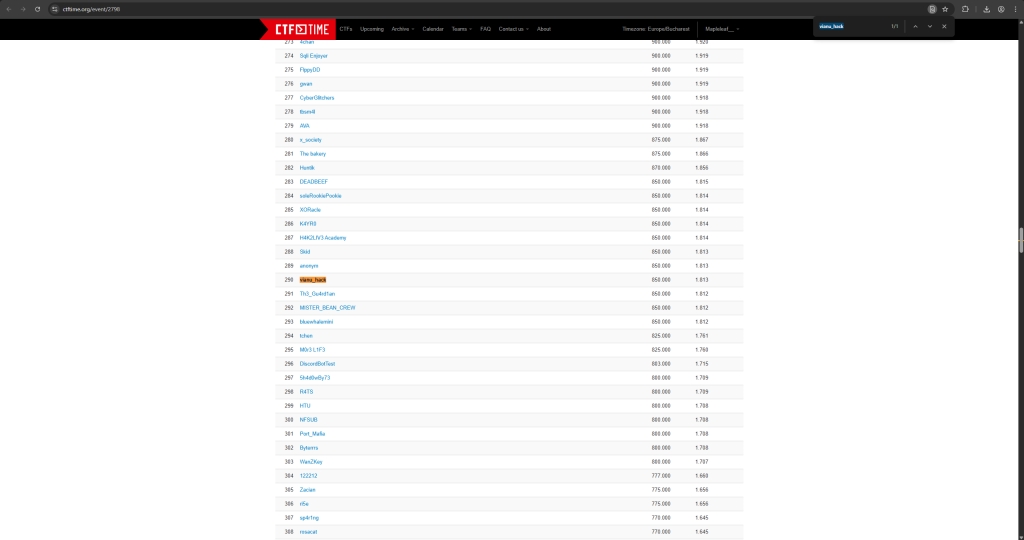This screenshot has width=1024, height=540.
Task: Open the DEADBEEF team link
Action: (x=313, y=182)
